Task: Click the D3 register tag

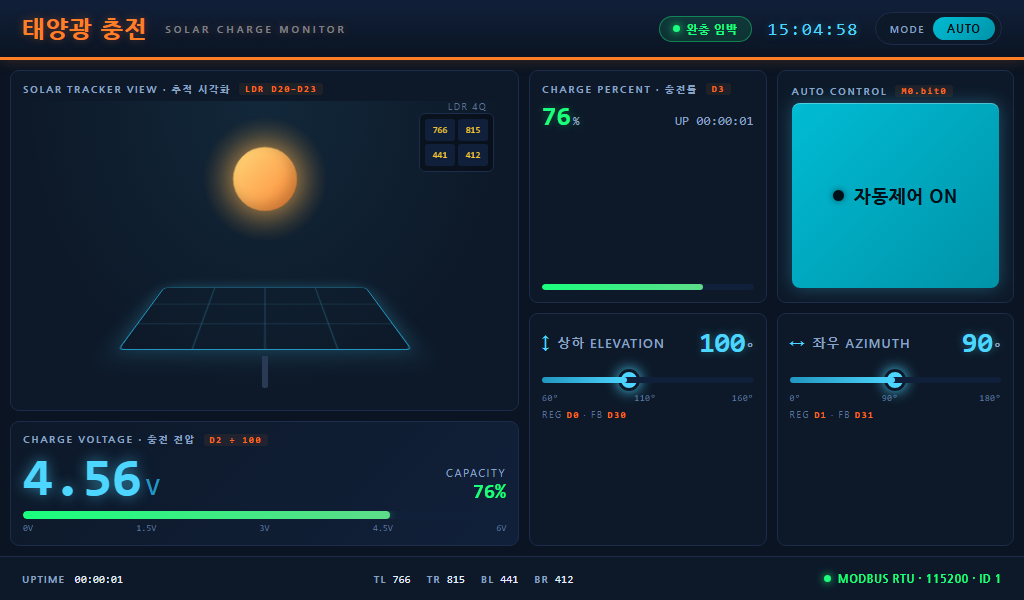Action: (718, 89)
